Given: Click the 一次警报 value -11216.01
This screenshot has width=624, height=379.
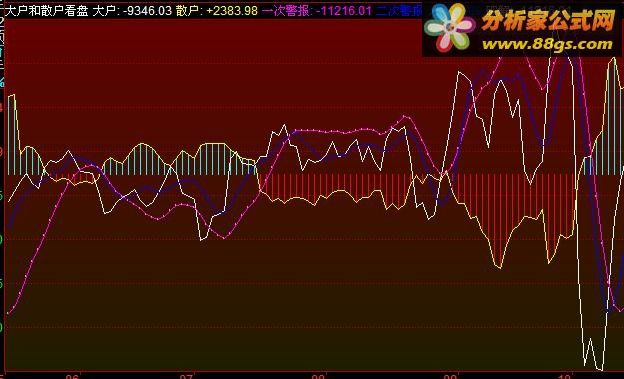Looking at the screenshot, I should (344, 10).
